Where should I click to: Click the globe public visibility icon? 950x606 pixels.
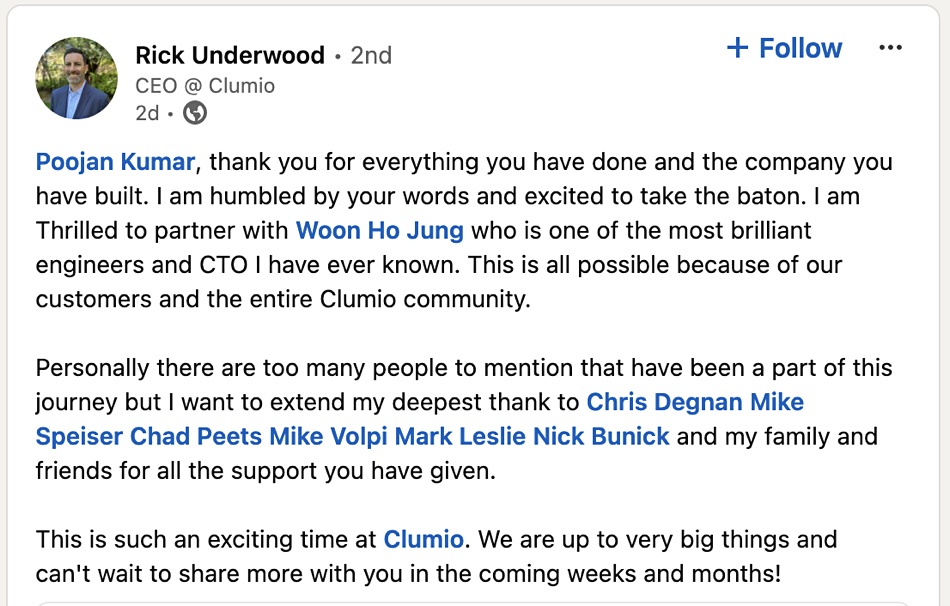[195, 113]
